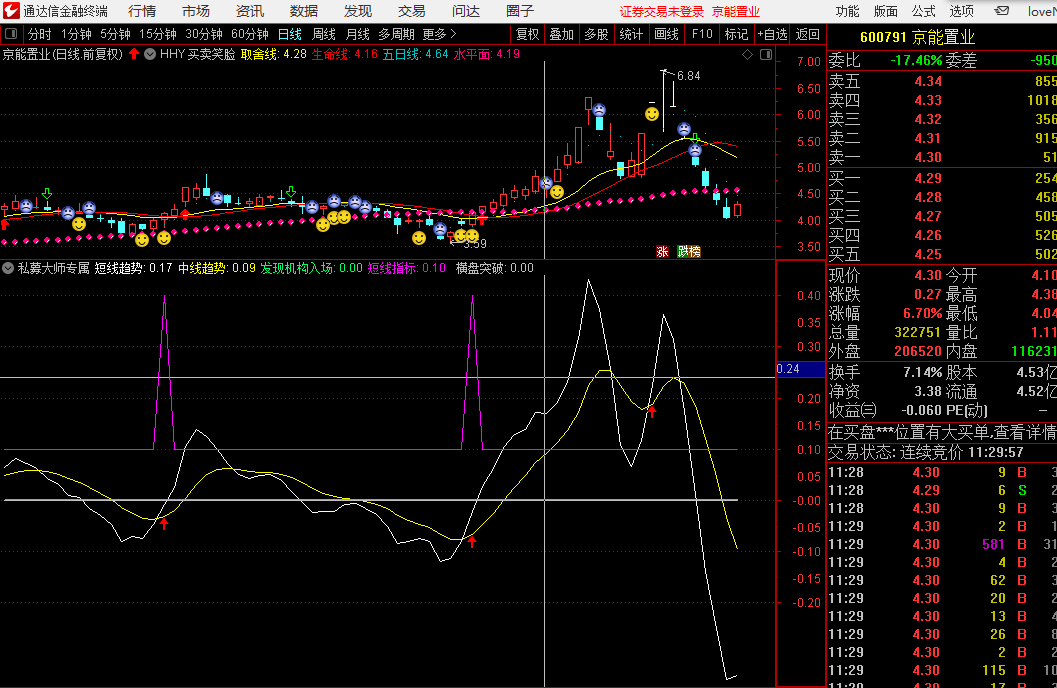
Task: Click the red 京能置业 label in the top bar
Action: pos(735,11)
